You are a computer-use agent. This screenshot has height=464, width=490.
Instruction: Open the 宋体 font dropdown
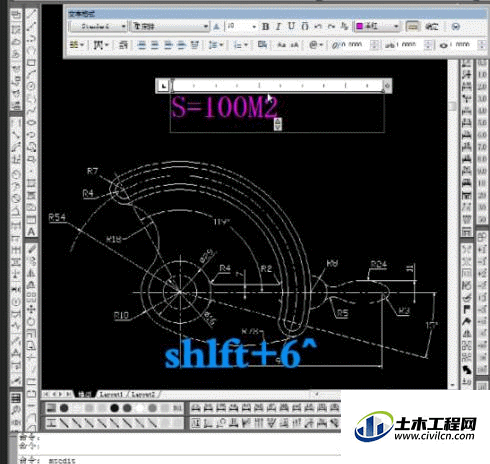(x=170, y=26)
